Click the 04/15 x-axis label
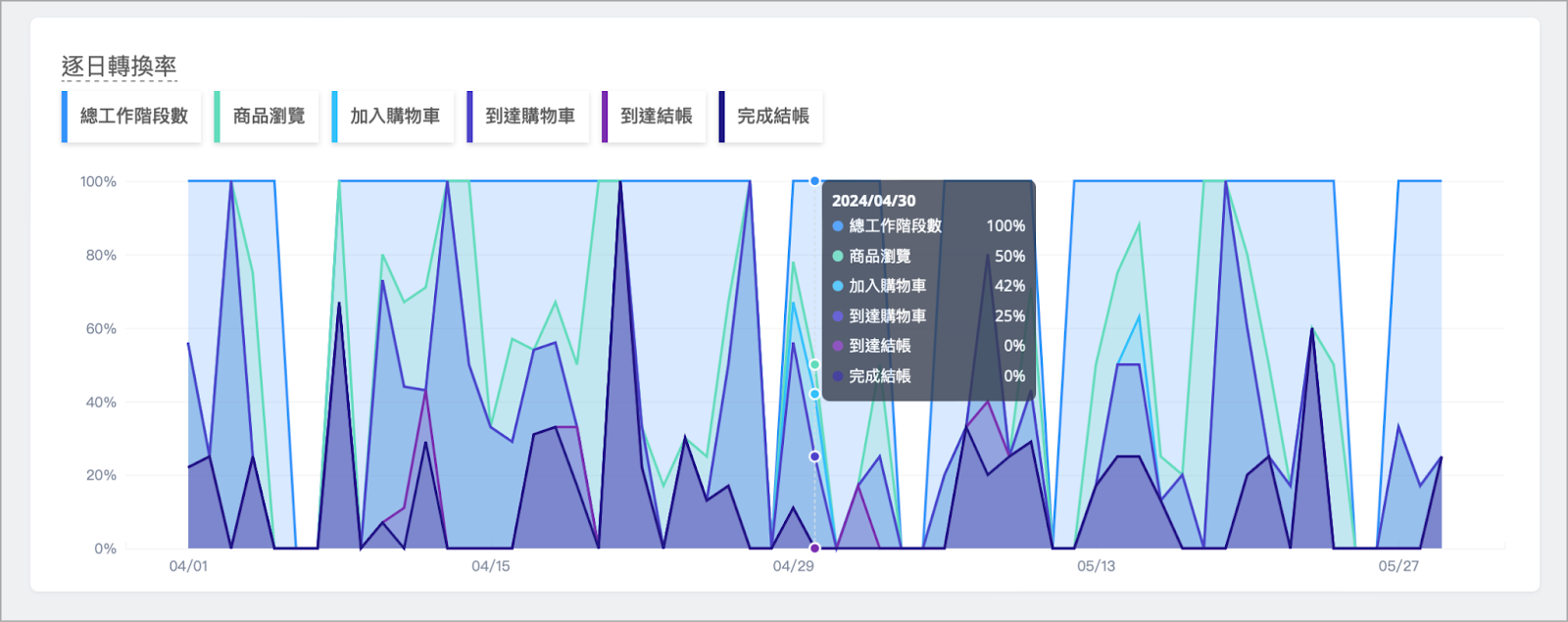This screenshot has height=622, width=1568. tap(491, 566)
